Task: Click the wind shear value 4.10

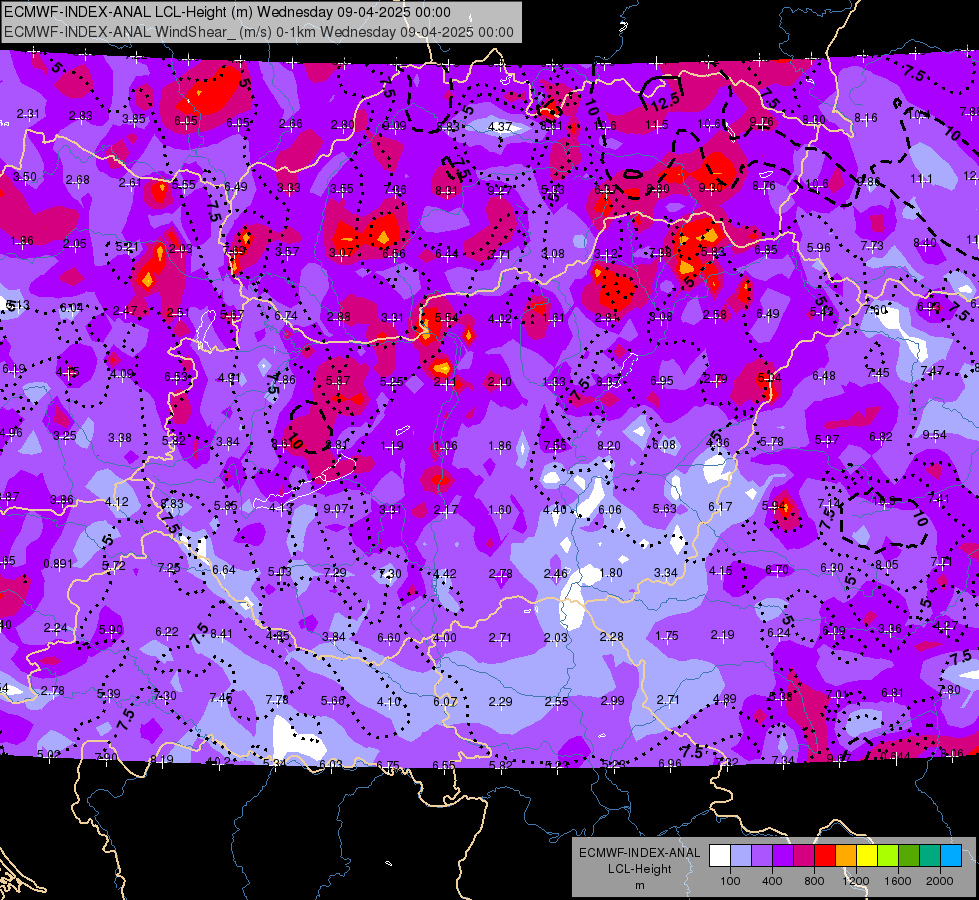Action: pos(389,701)
